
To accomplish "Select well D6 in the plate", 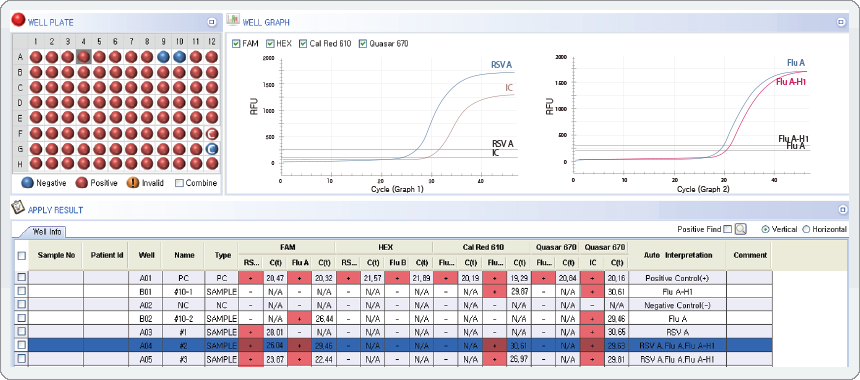I will [x=115, y=103].
